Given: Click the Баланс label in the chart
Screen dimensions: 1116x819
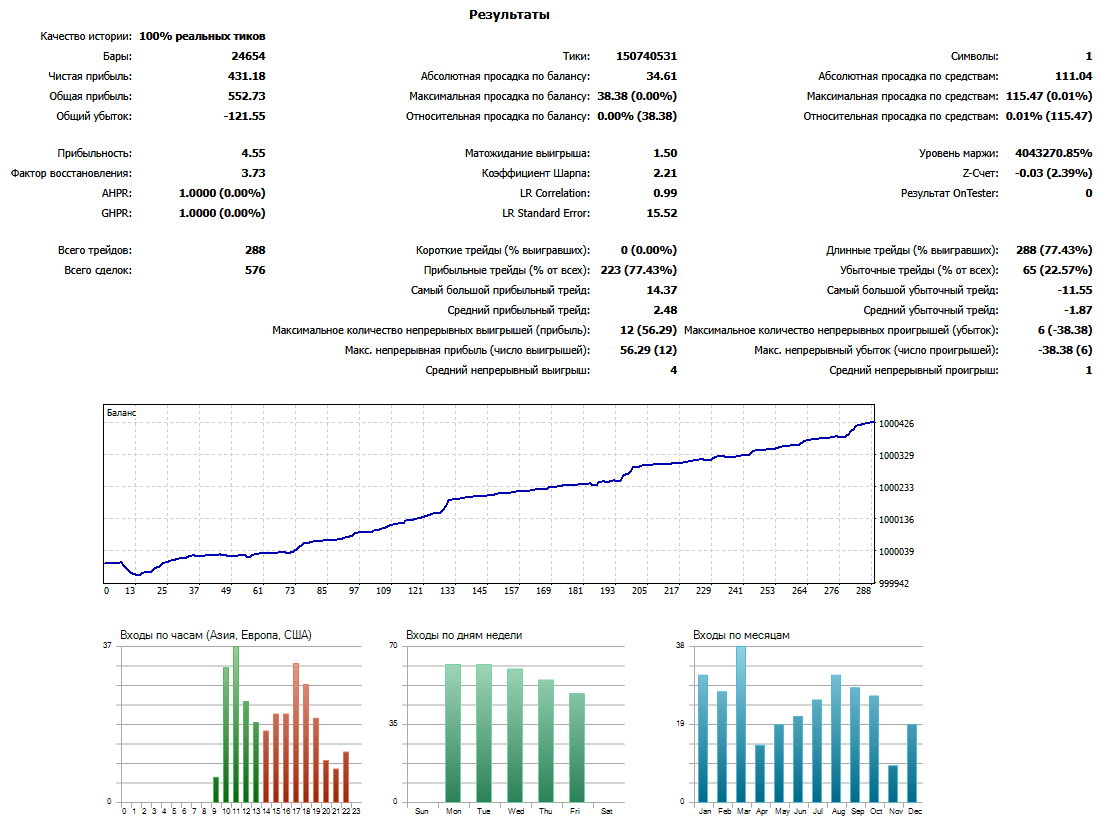Looking at the screenshot, I should click(x=122, y=412).
